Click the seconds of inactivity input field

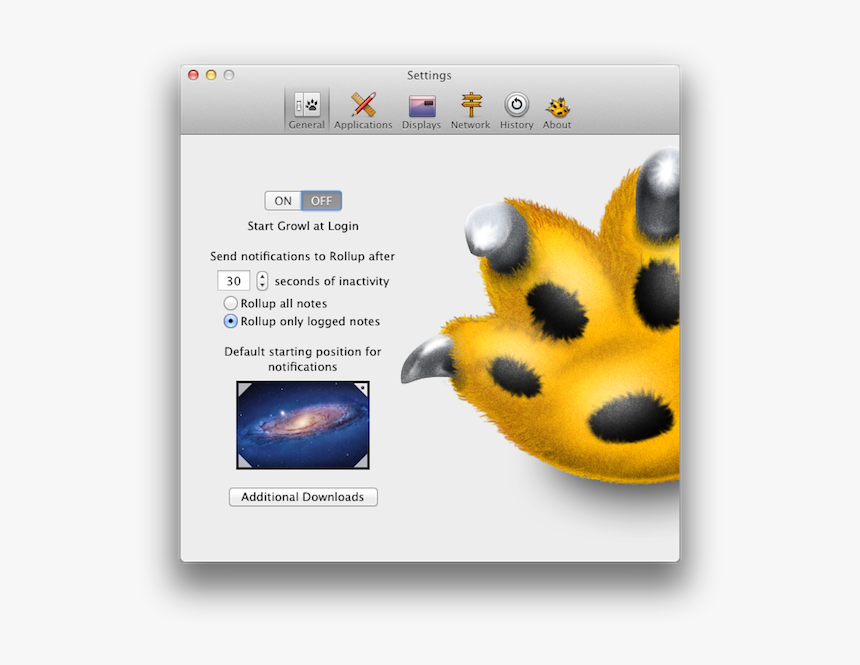coord(235,281)
